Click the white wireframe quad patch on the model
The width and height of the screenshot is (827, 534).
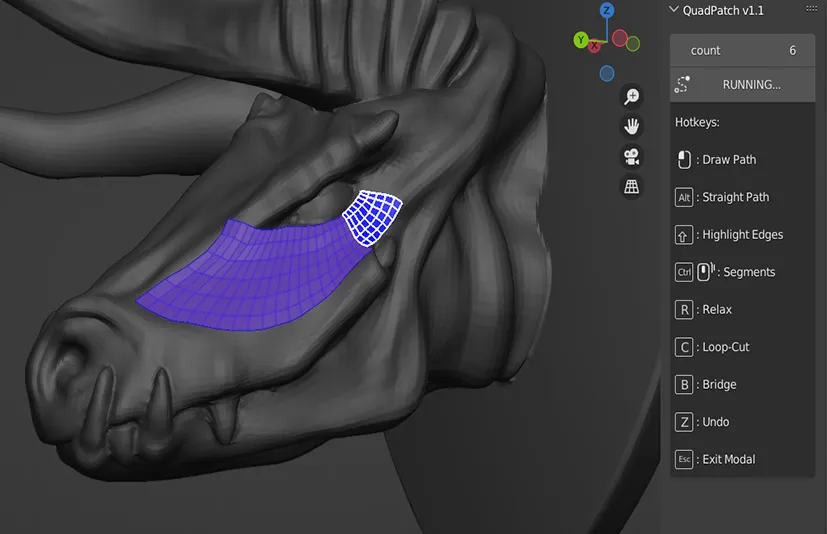(372, 217)
